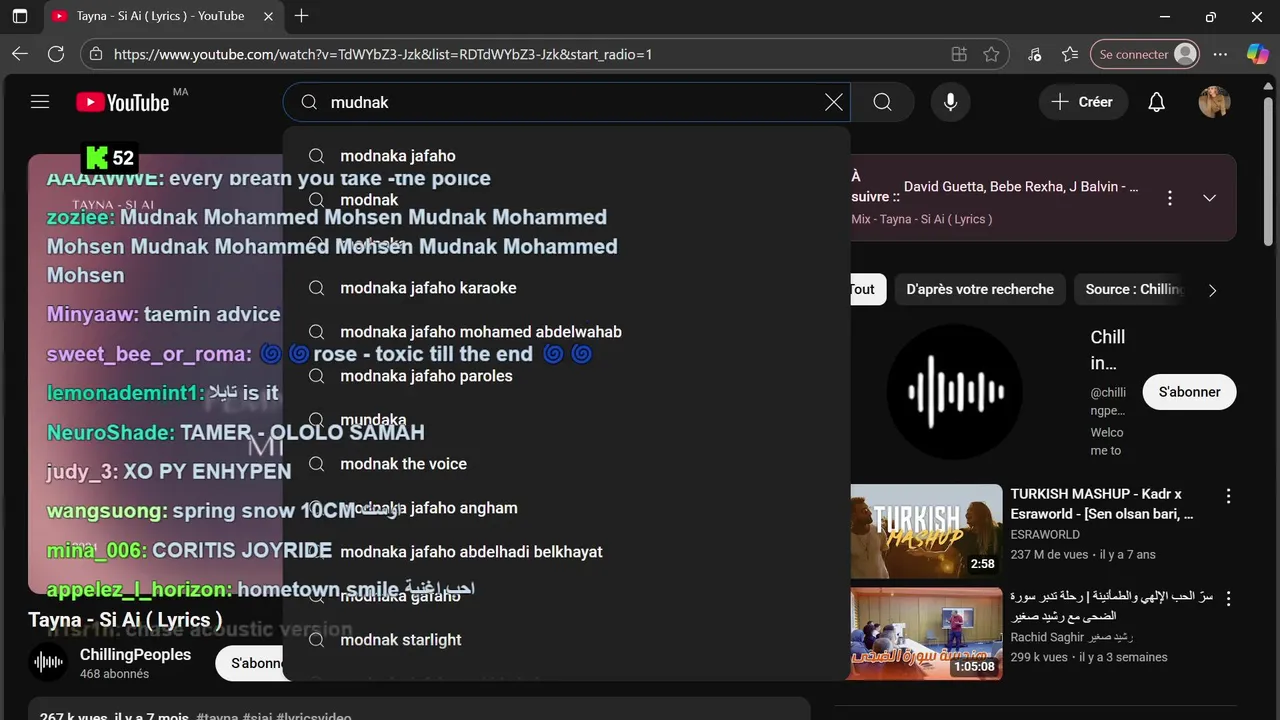Screen dimensions: 1280x720
Task: Select D'après votre recherche chip
Action: click(980, 289)
